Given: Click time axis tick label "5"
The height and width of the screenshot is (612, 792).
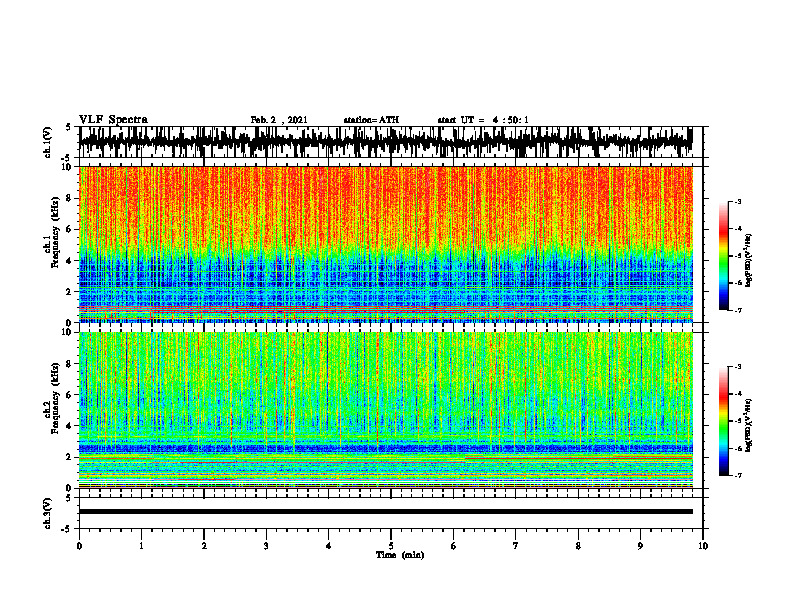Looking at the screenshot, I should click(391, 546).
